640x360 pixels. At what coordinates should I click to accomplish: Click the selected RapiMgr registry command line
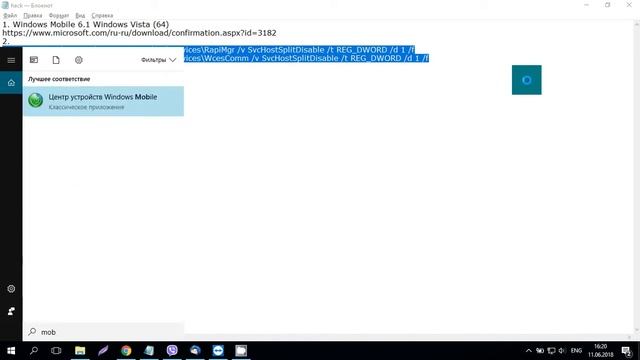pyautogui.click(x=299, y=50)
